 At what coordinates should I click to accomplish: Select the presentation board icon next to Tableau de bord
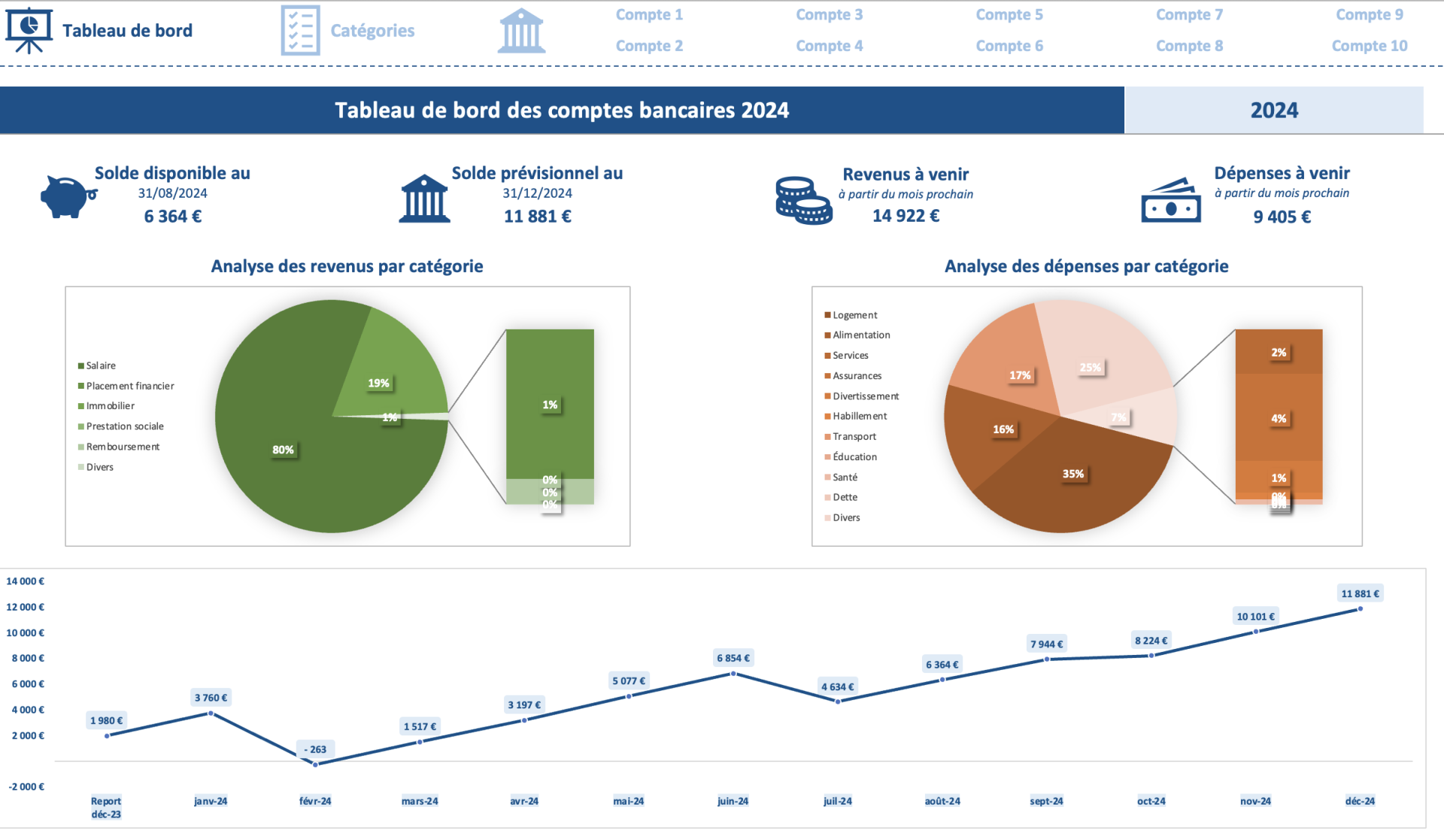pos(30,29)
